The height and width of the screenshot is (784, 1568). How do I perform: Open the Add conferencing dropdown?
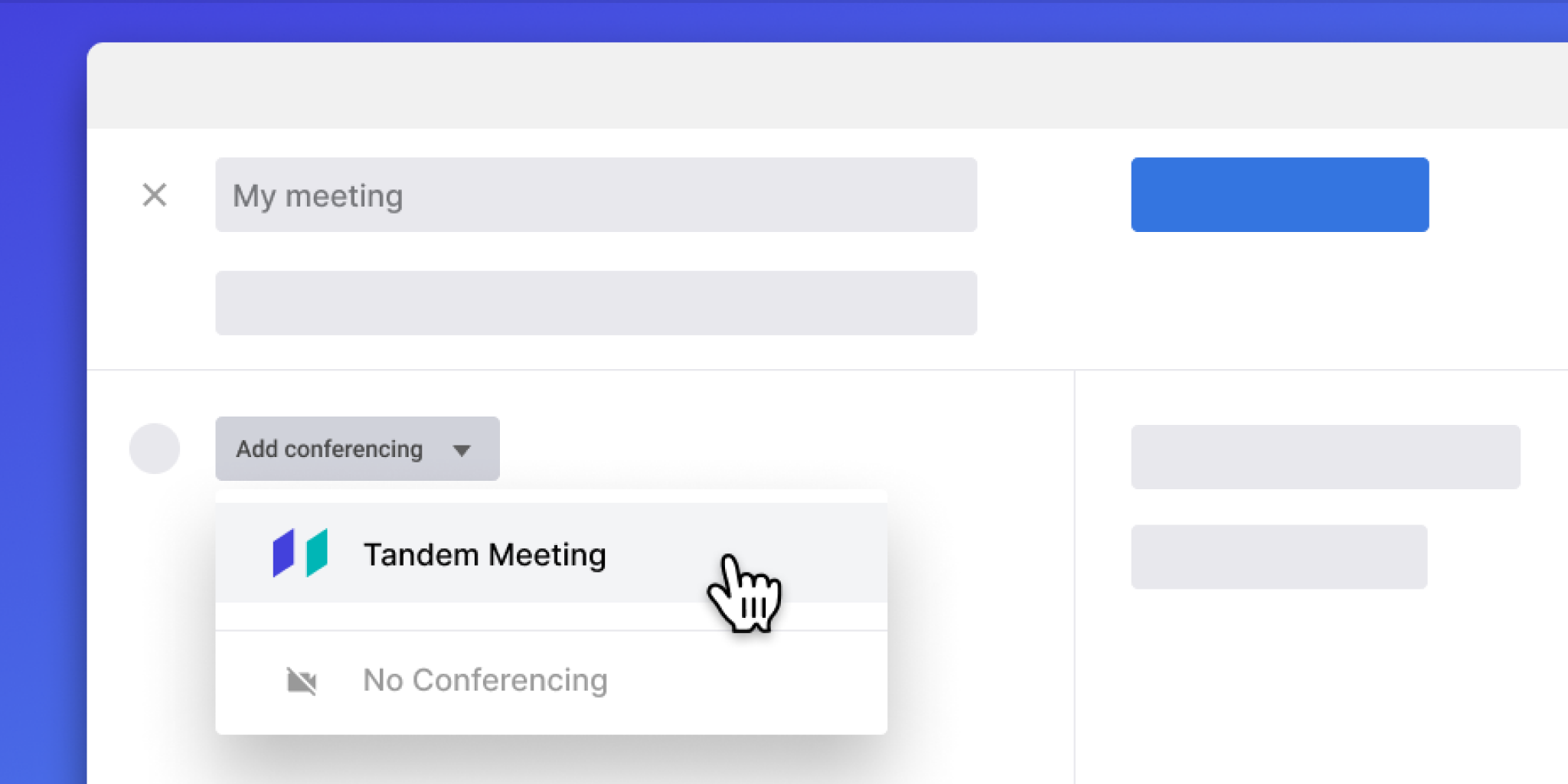click(x=358, y=449)
